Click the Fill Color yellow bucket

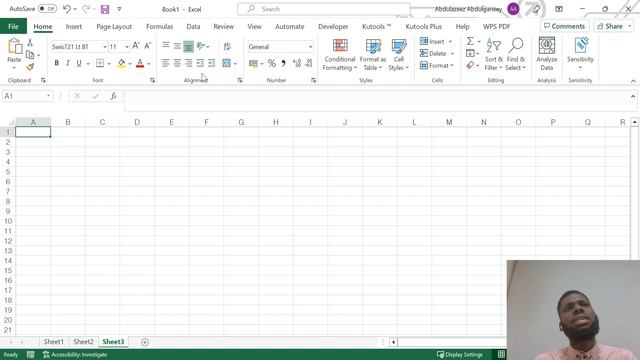click(121, 63)
